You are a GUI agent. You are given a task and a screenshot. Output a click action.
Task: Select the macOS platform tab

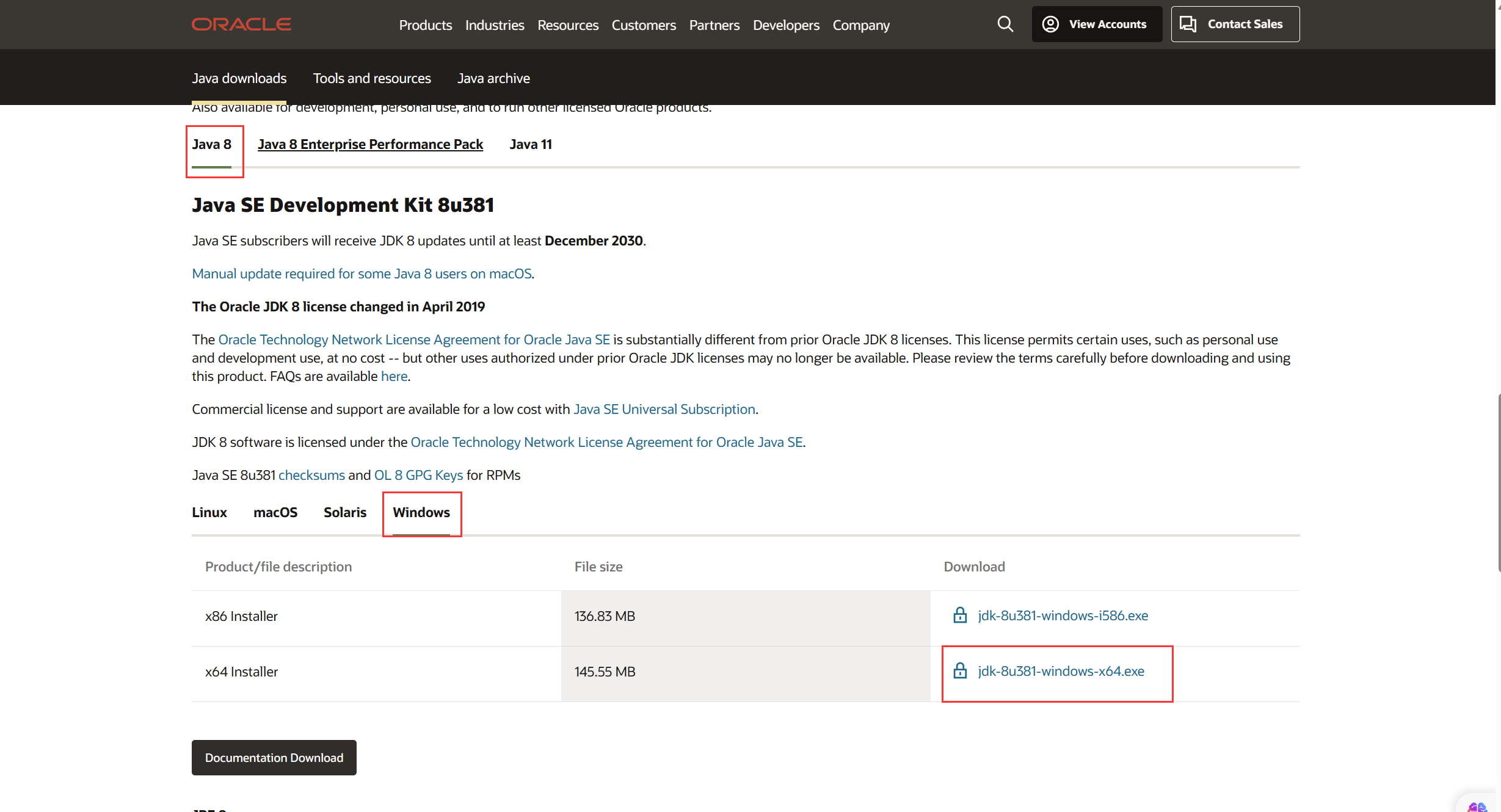275,512
